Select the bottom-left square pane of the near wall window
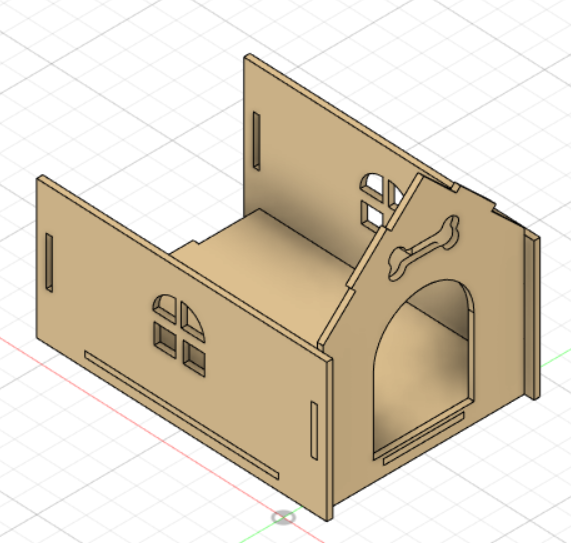The height and width of the screenshot is (543, 571). coord(165,339)
